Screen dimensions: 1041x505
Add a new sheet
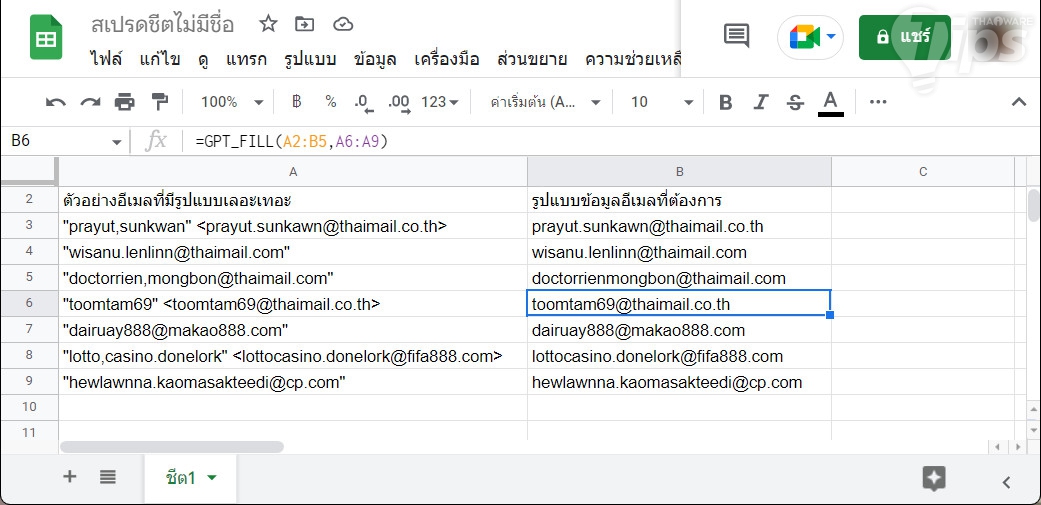70,476
